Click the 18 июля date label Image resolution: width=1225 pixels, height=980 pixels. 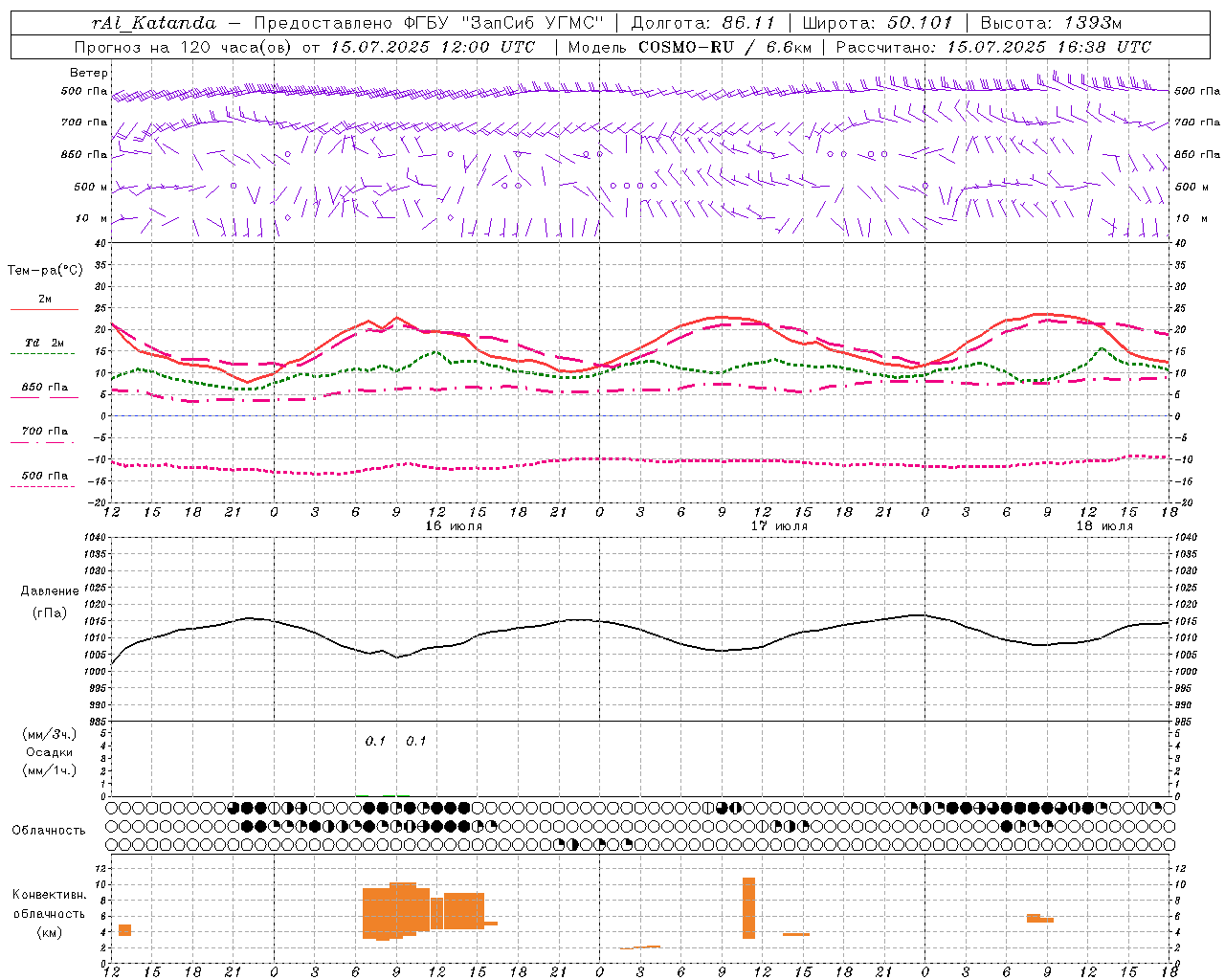pos(1104,525)
